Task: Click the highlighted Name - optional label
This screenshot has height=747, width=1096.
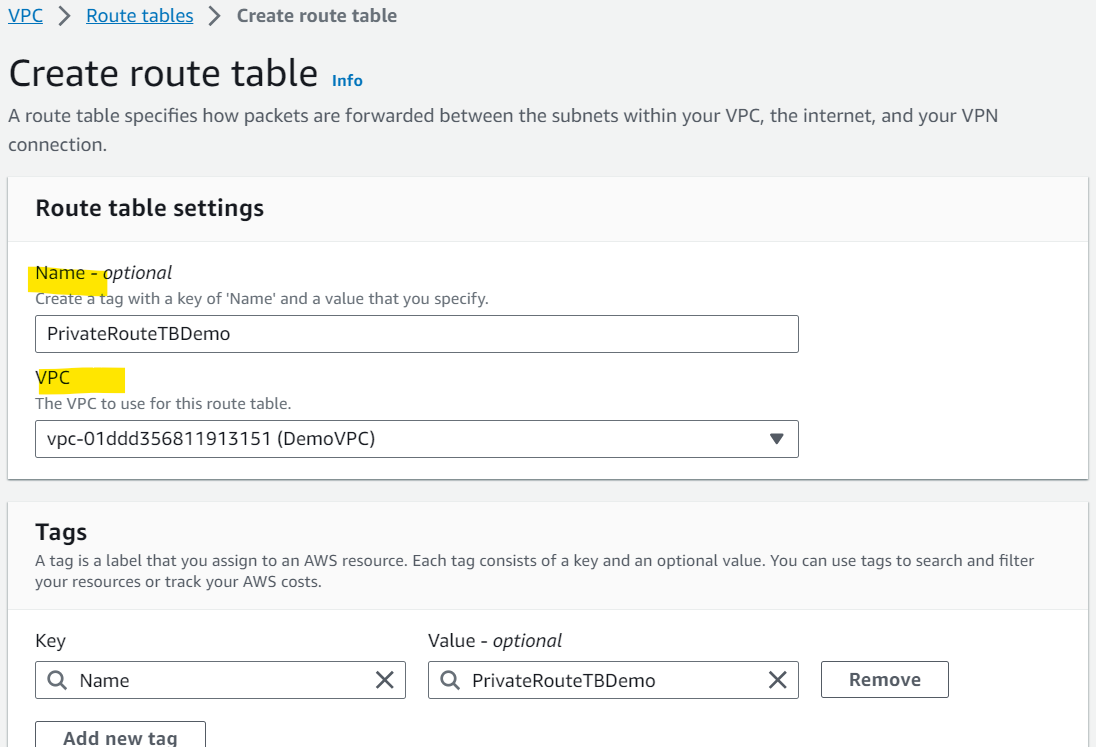Action: tap(103, 273)
